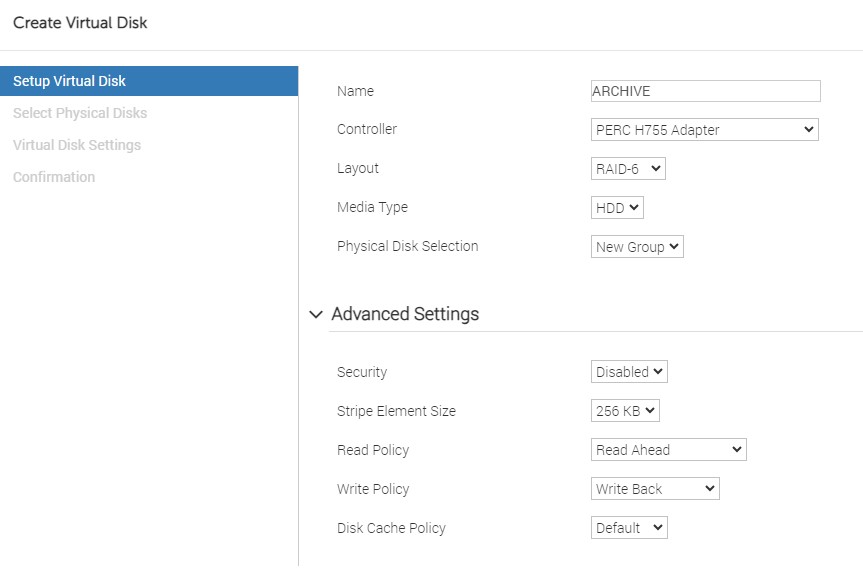Jump to the Confirmation step

pos(54,177)
